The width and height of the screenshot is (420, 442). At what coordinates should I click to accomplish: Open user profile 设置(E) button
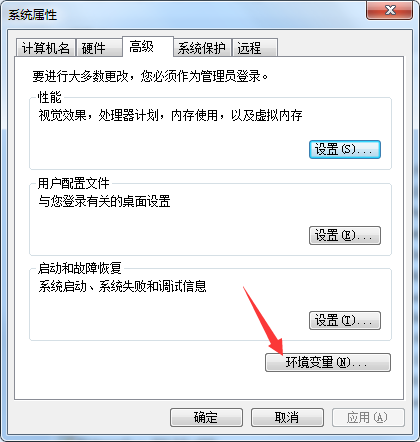345,235
